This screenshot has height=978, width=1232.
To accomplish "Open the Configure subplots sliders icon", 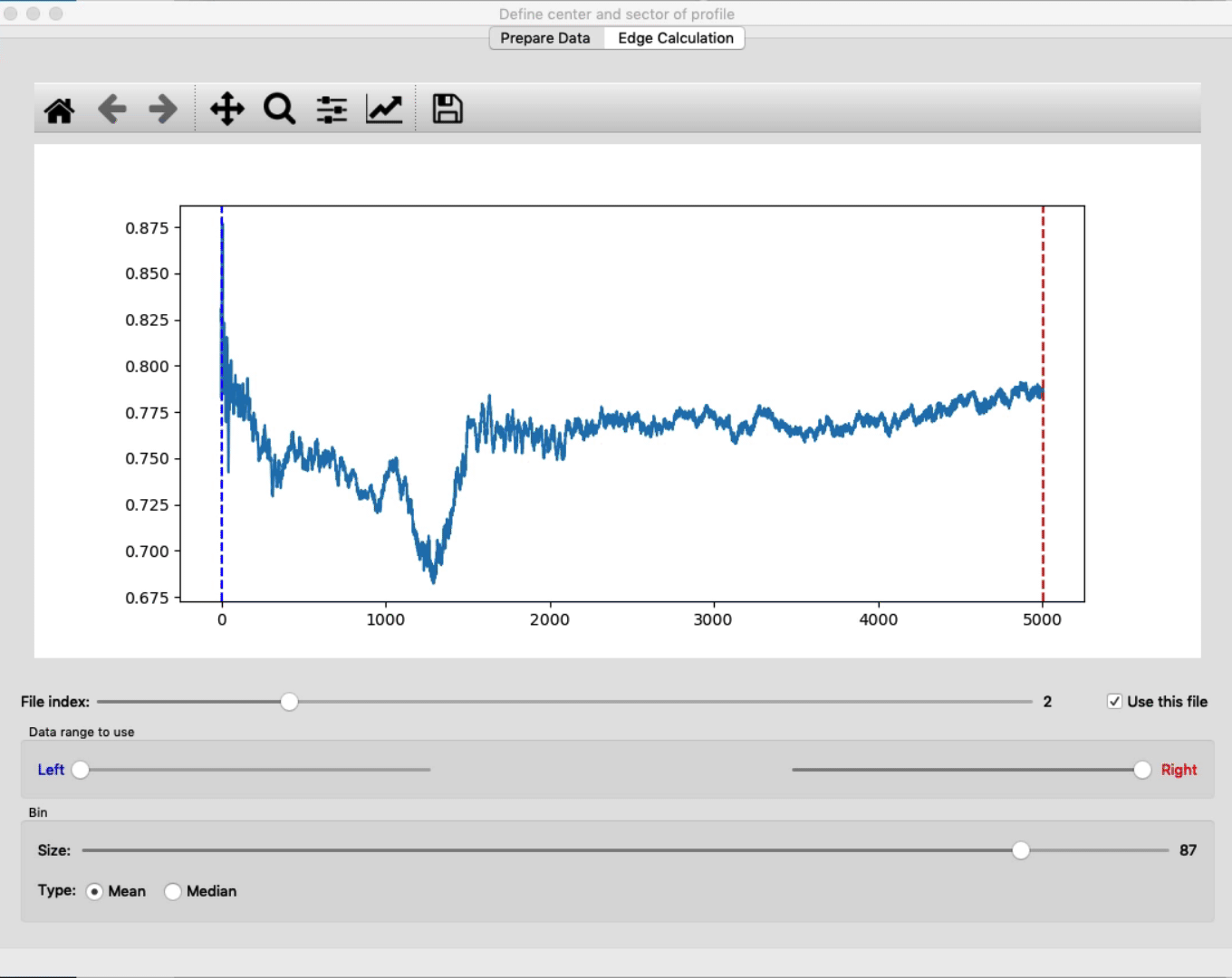I will click(x=332, y=110).
